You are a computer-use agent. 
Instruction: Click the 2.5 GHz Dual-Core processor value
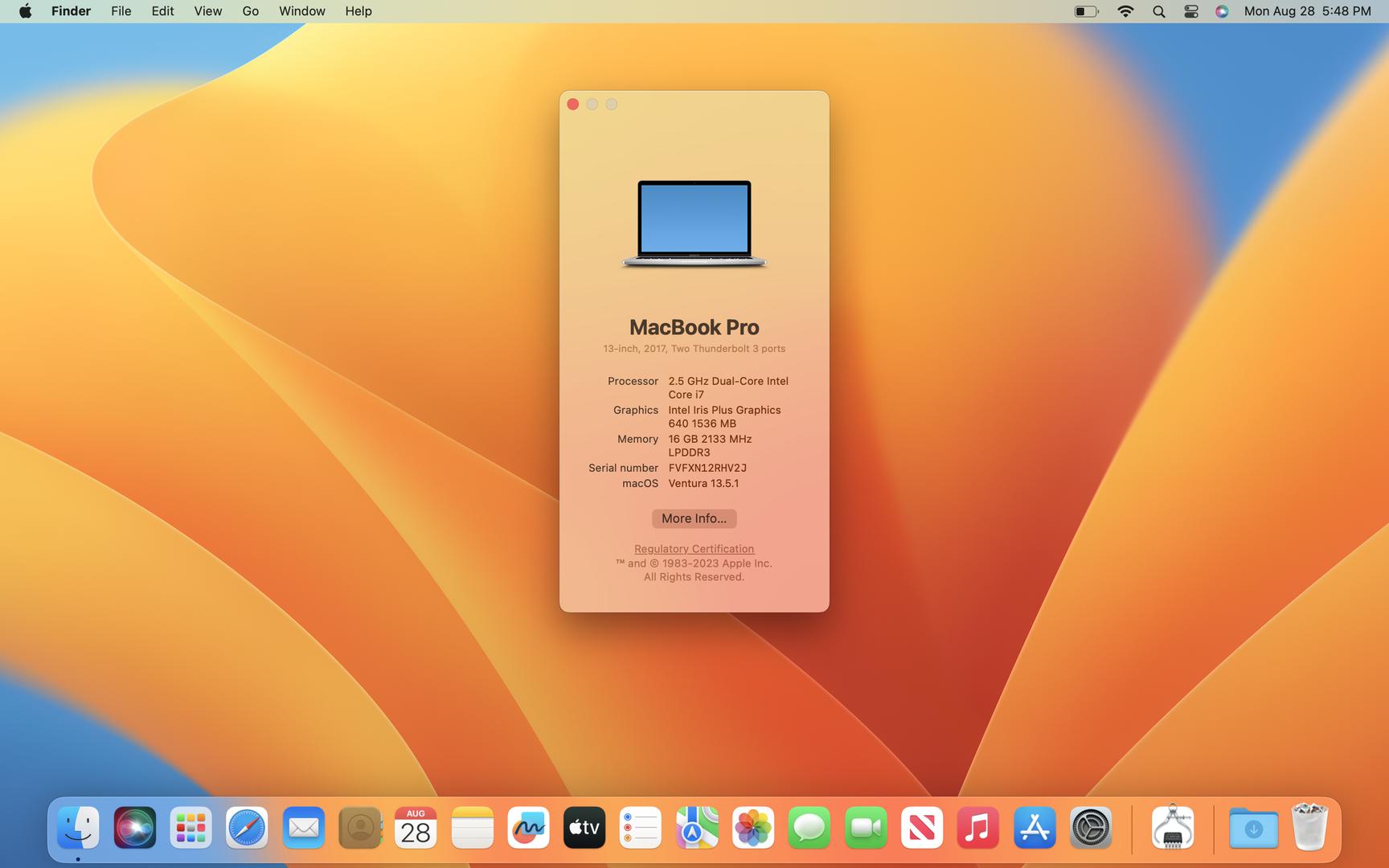(x=728, y=387)
